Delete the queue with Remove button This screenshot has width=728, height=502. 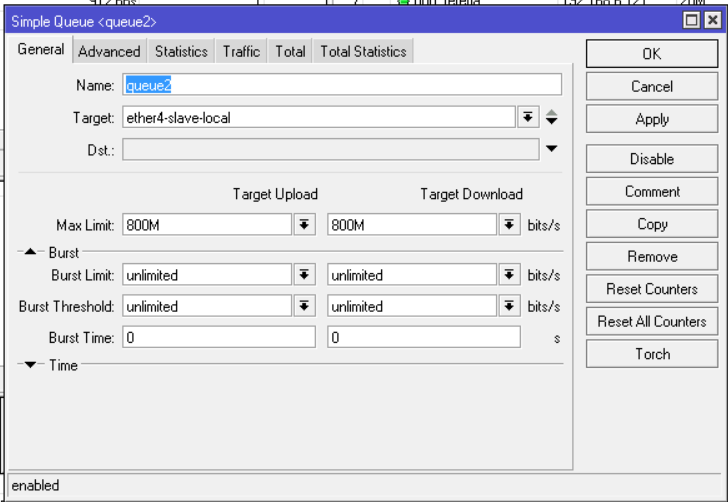(652, 256)
